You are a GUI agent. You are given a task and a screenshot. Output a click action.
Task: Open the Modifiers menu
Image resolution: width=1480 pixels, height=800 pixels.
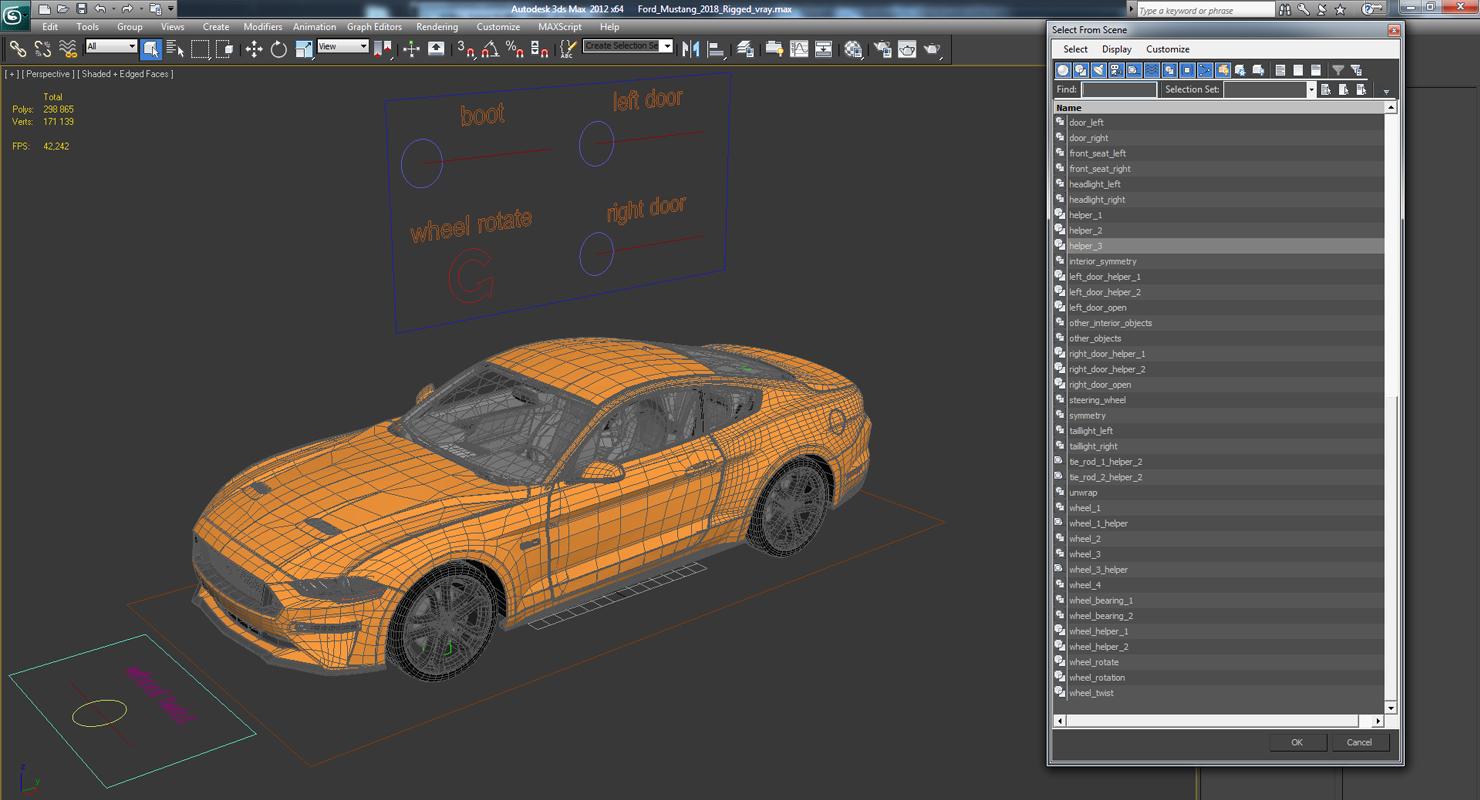263,27
